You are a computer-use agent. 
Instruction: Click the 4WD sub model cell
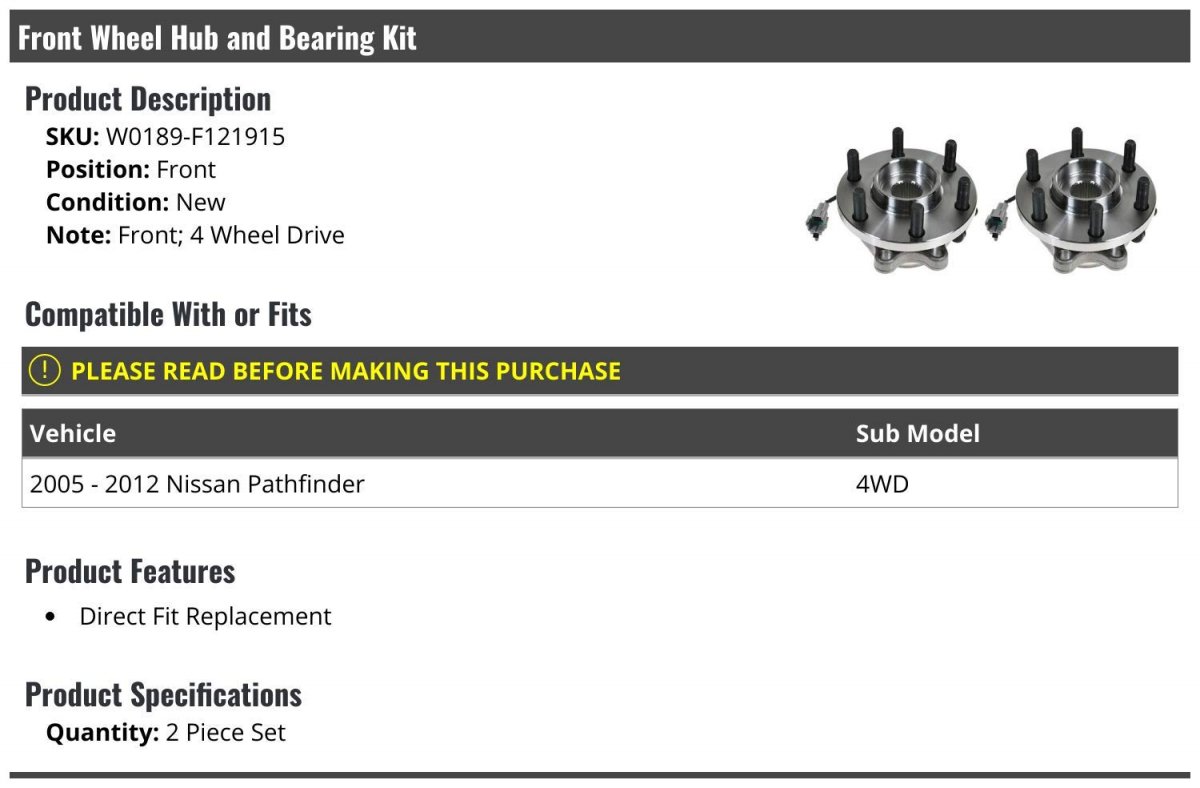(882, 484)
